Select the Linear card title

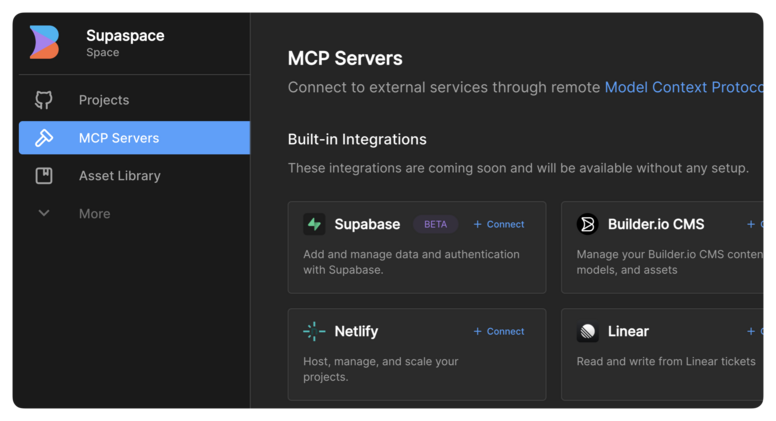pos(628,331)
